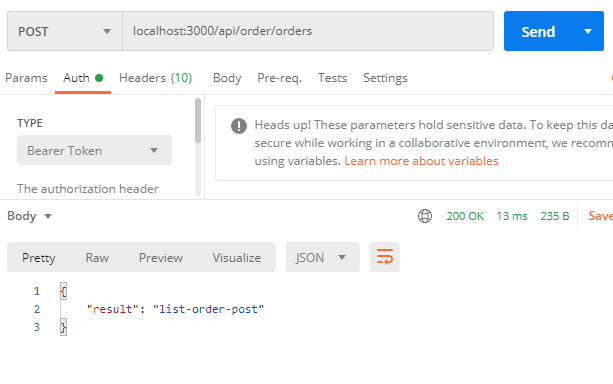Expand the Bearer Token type dropdown
The image size is (613, 384).
tap(94, 151)
